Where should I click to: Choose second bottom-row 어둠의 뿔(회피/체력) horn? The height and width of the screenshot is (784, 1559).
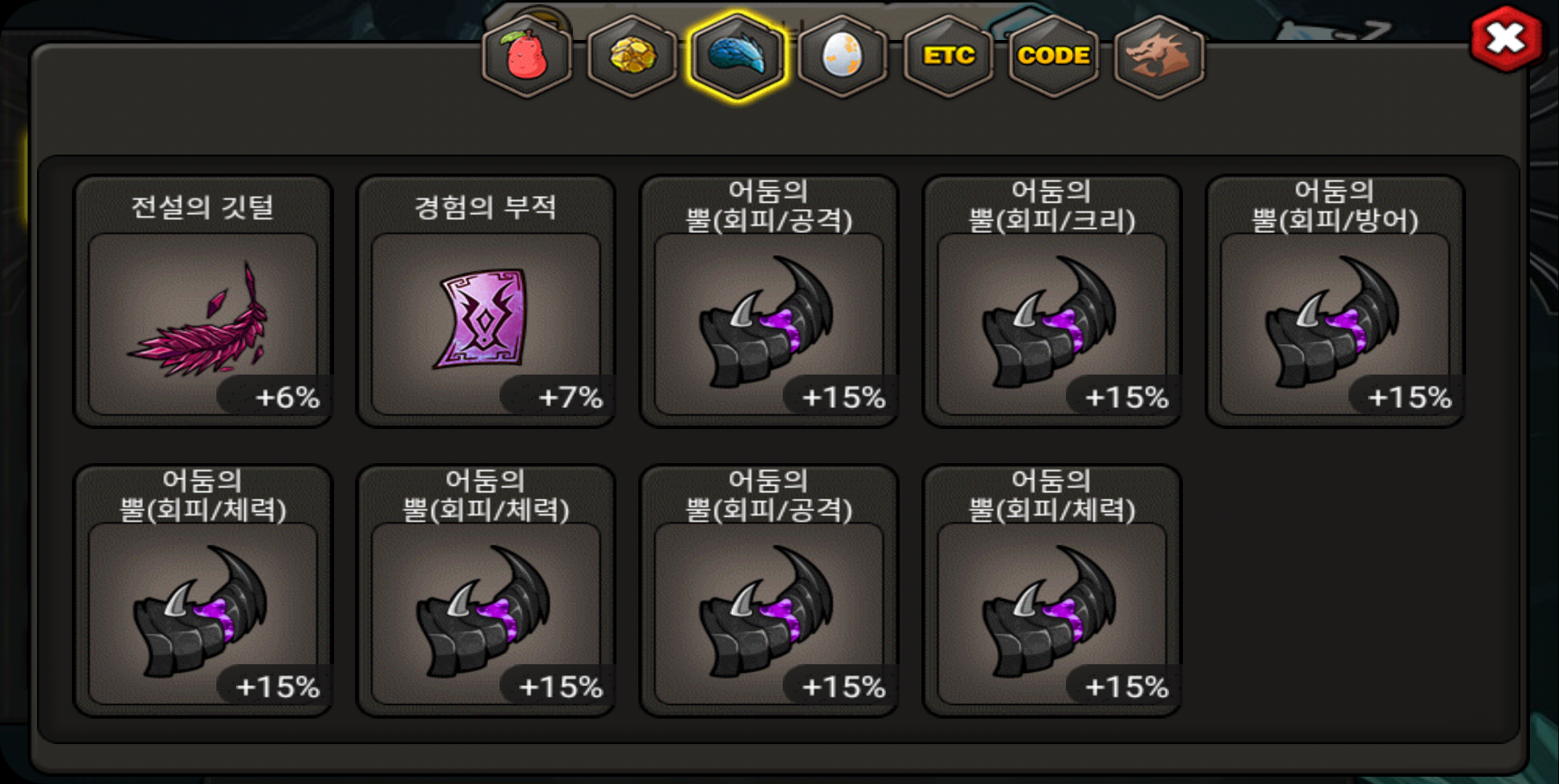tap(486, 591)
